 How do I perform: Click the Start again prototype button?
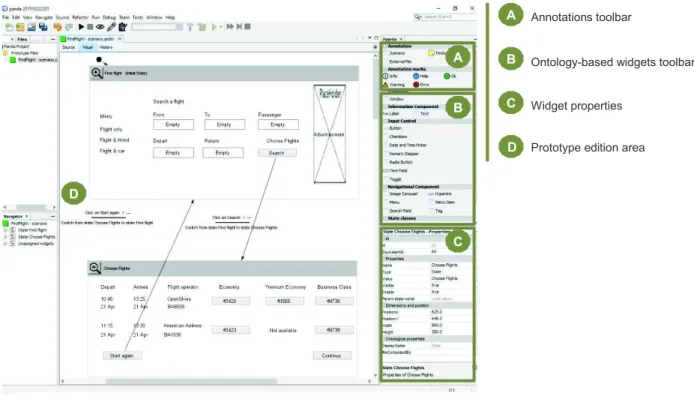pyautogui.click(x=122, y=356)
